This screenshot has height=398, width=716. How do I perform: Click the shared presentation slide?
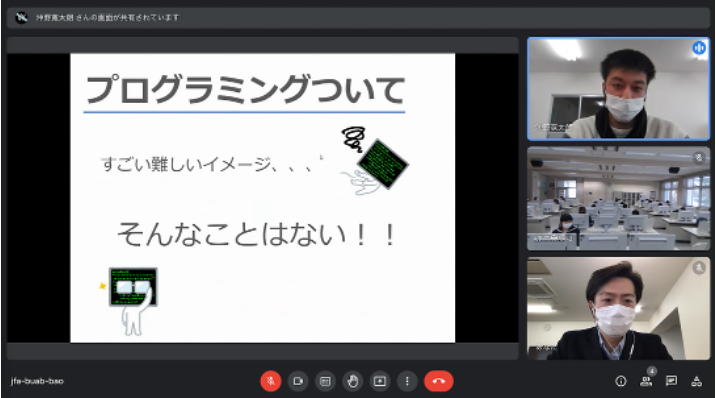point(263,198)
